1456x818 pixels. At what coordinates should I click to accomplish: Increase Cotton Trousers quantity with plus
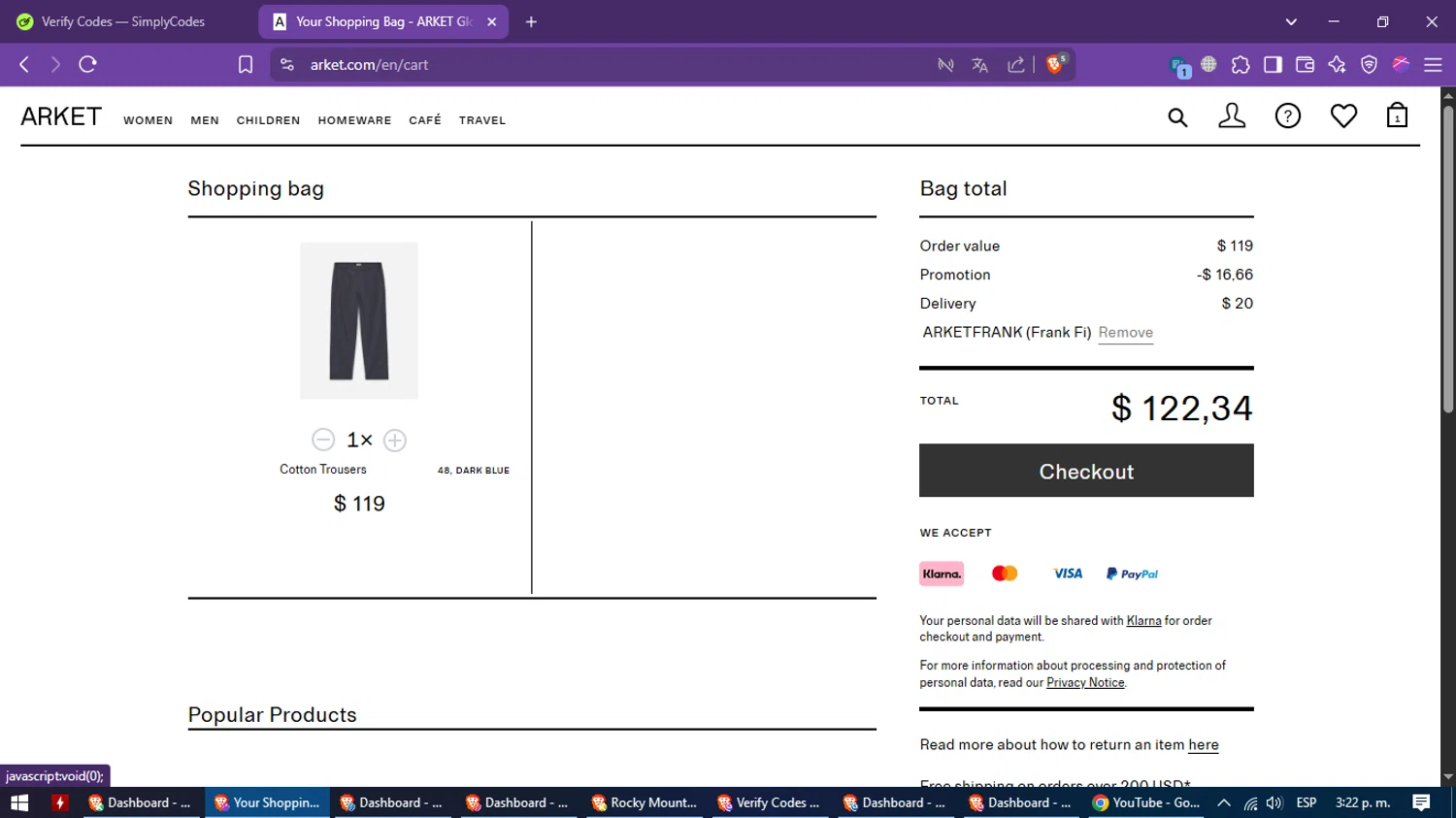click(x=394, y=440)
